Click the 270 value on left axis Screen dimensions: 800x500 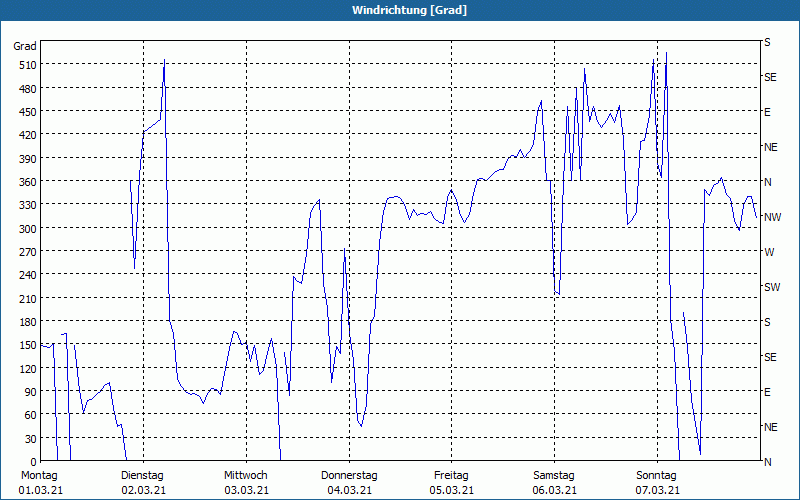pyautogui.click(x=28, y=252)
